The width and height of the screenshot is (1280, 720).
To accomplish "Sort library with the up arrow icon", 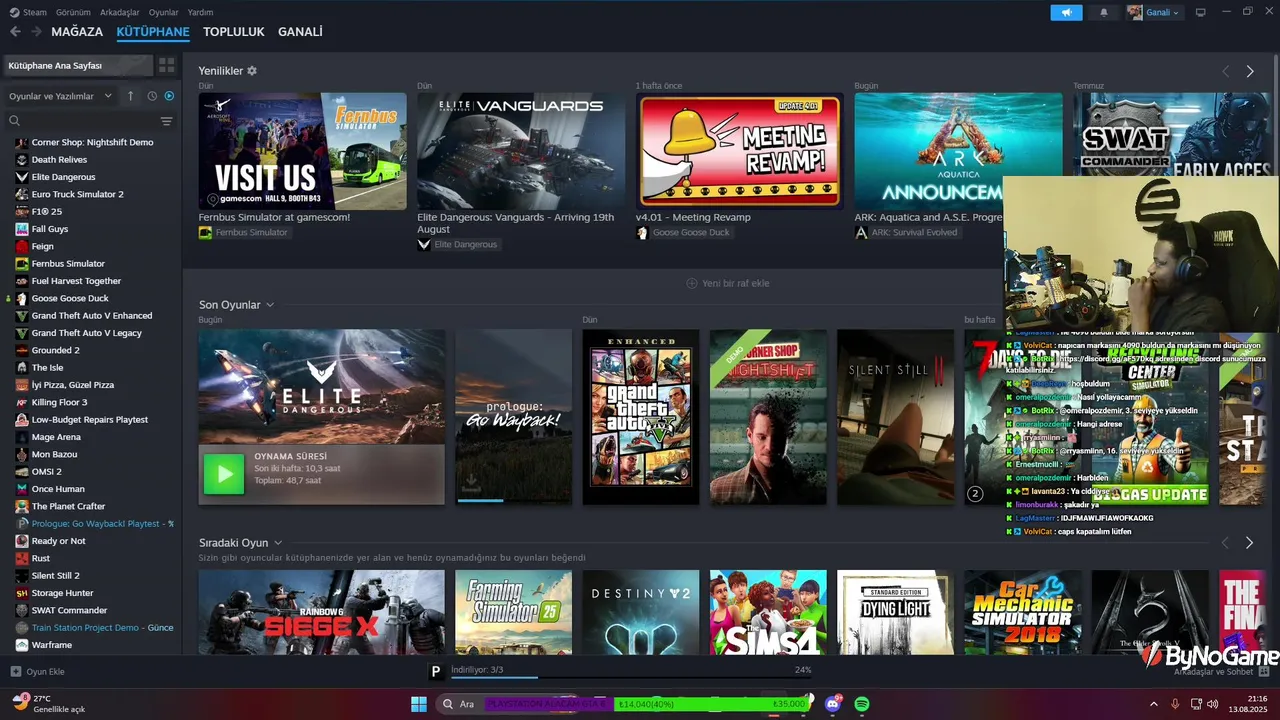I will (x=130, y=96).
